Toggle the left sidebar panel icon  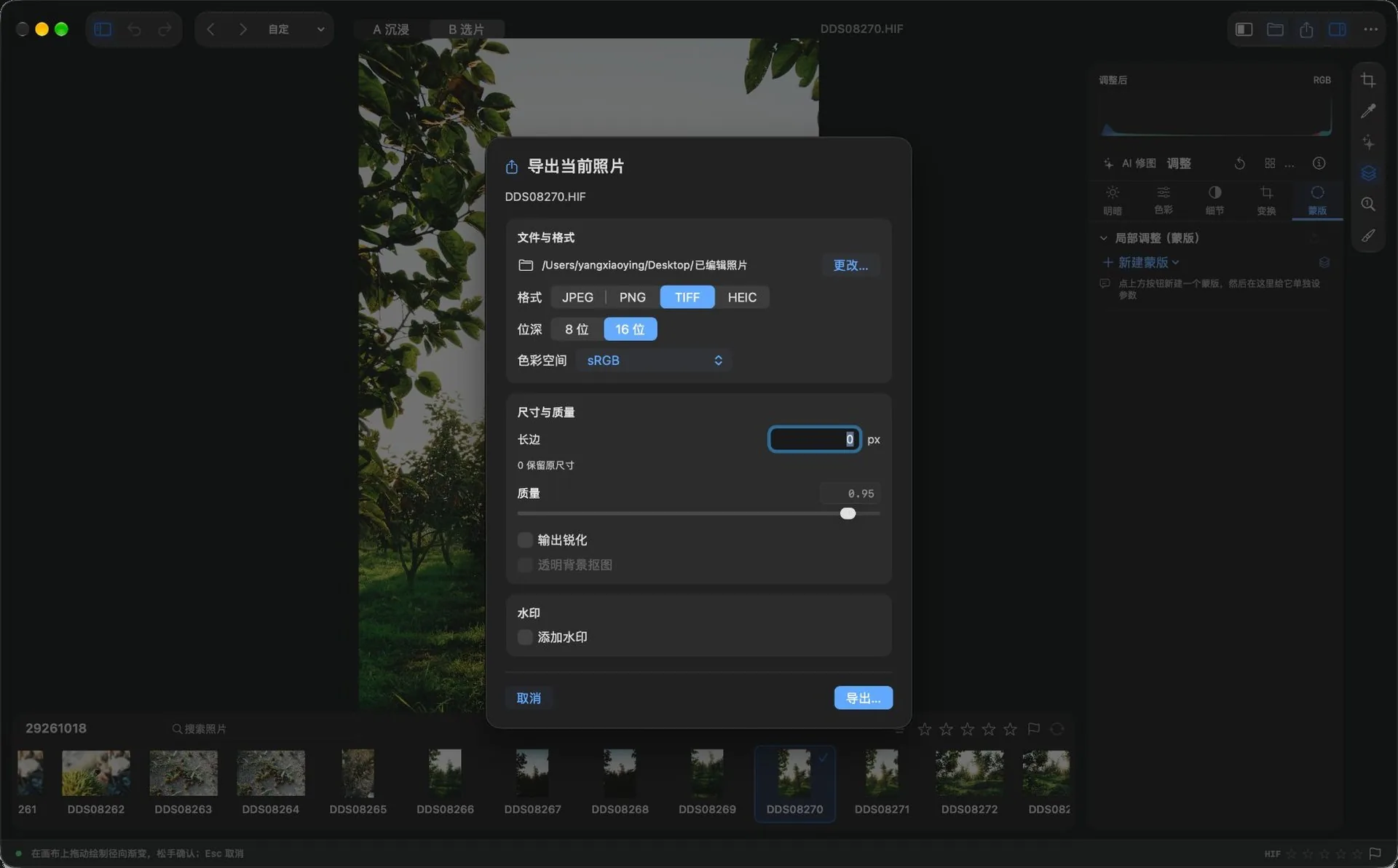(103, 29)
